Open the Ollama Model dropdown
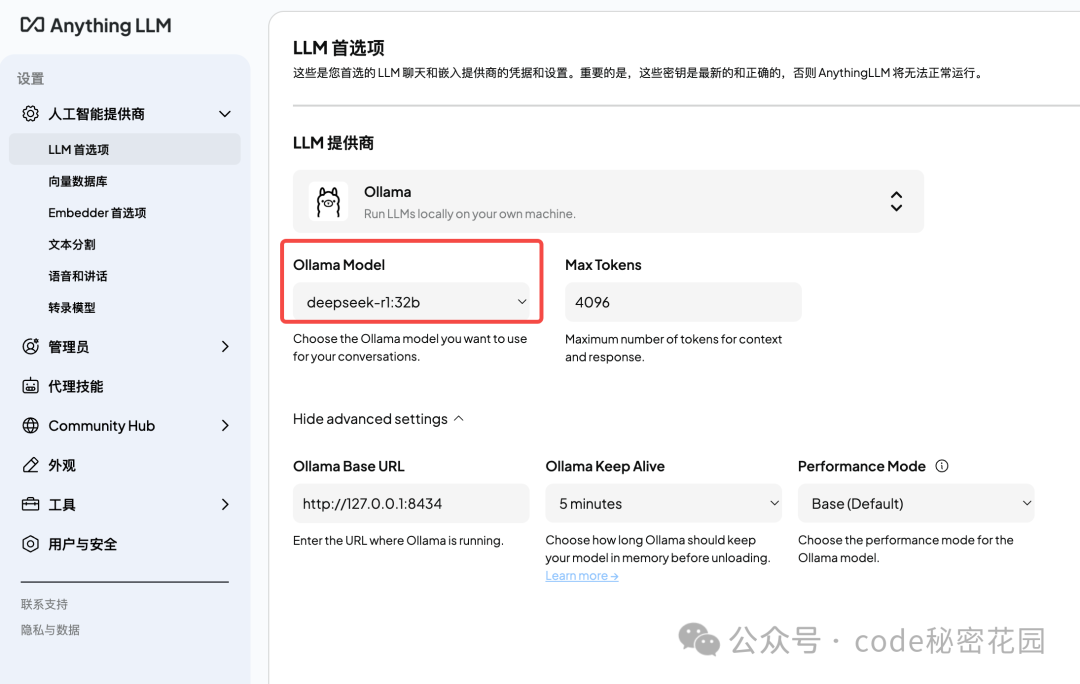 click(x=411, y=302)
